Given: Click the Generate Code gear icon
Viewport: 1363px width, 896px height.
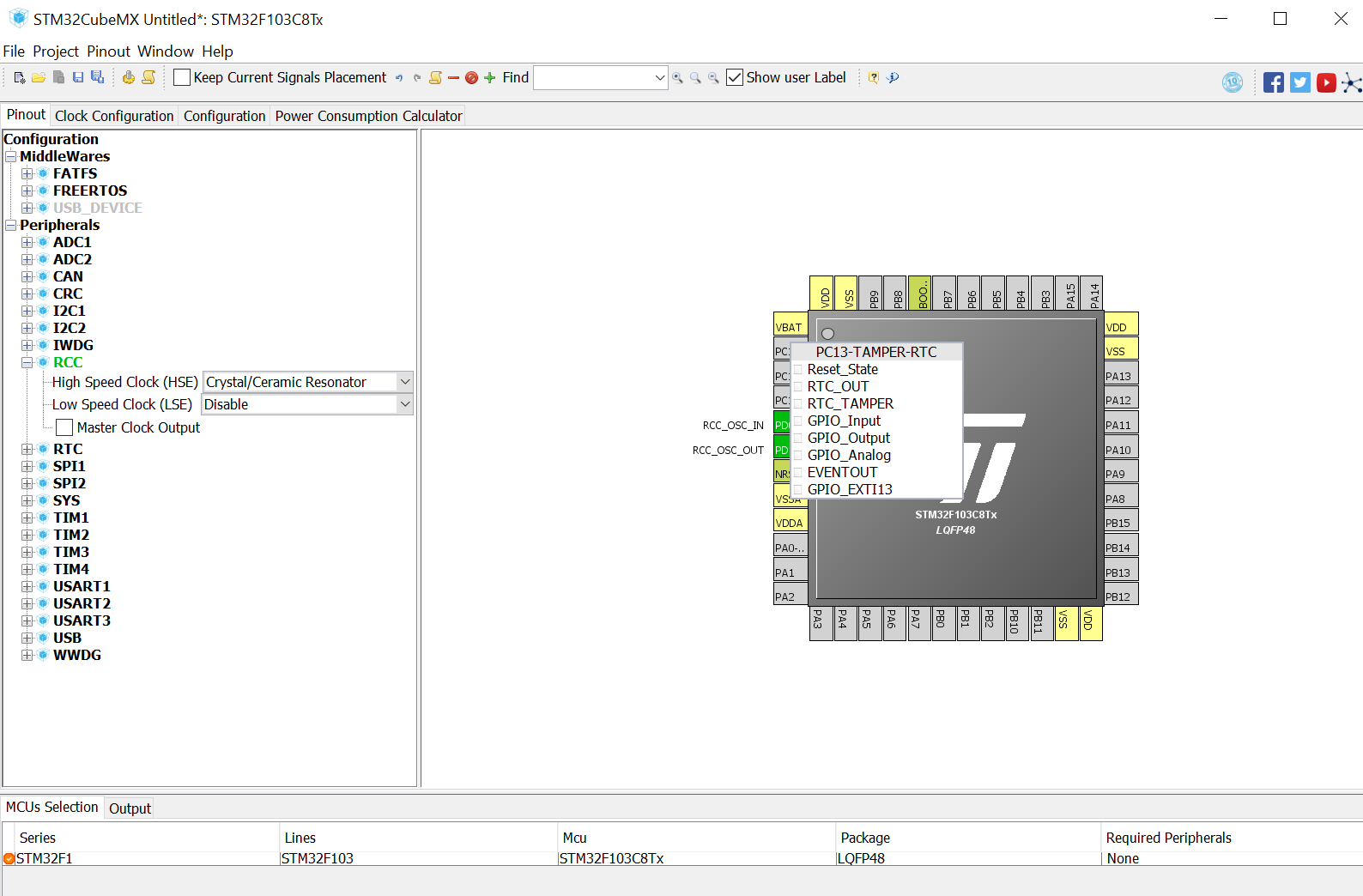Looking at the screenshot, I should (128, 77).
